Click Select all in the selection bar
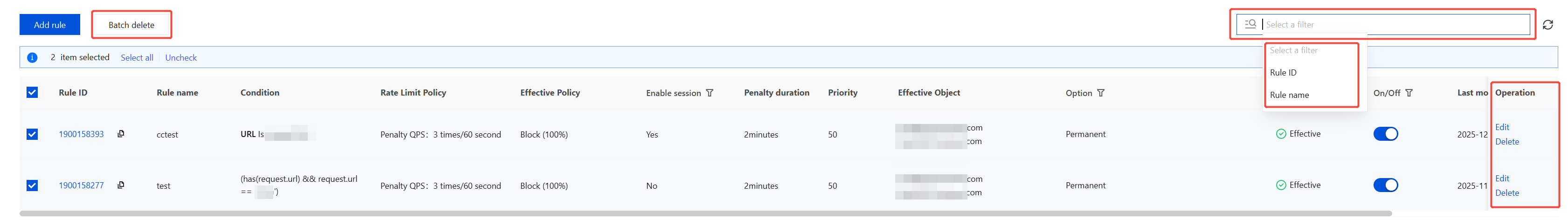The image size is (1568, 220). point(137,58)
